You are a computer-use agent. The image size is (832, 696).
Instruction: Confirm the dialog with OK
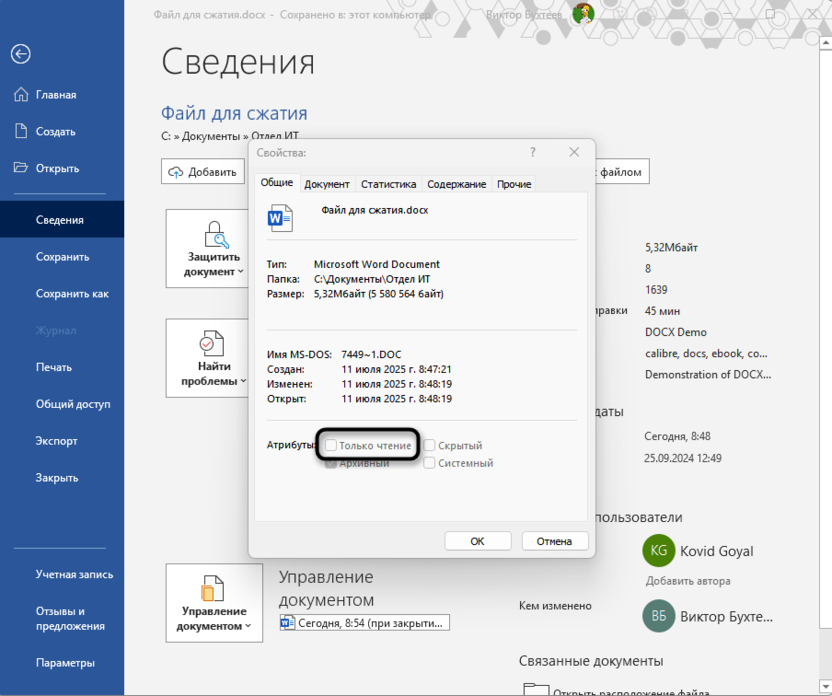coord(478,541)
